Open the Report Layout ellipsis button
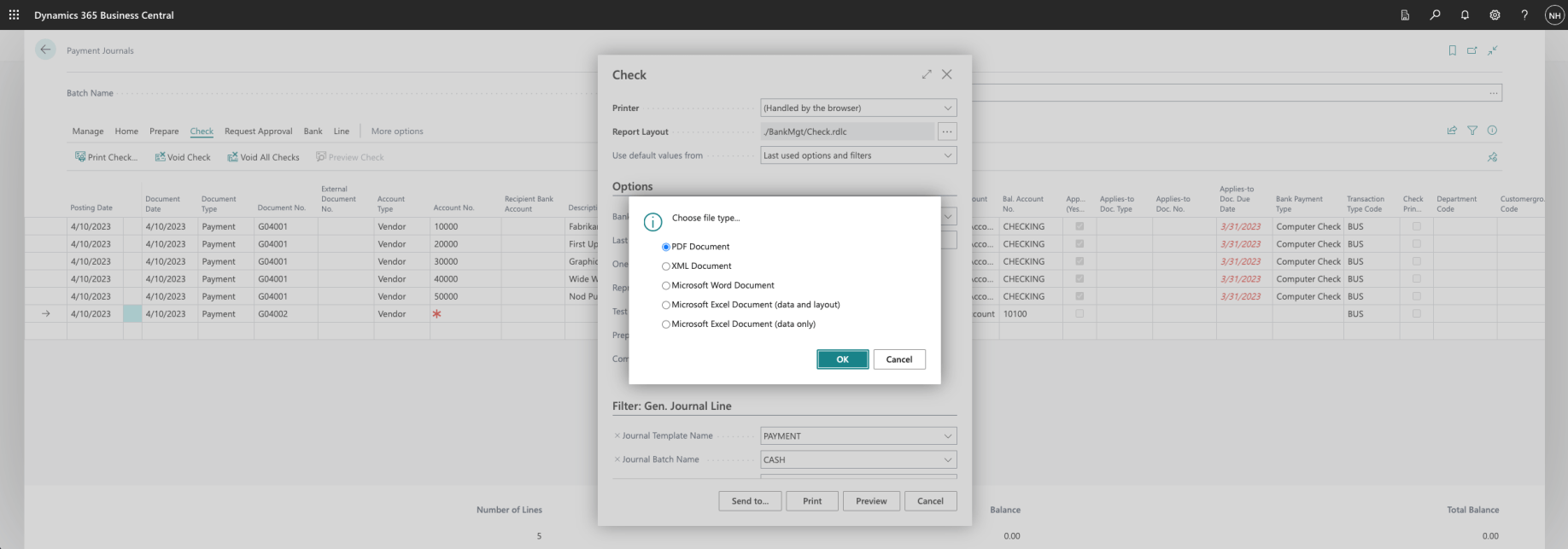The width and height of the screenshot is (1568, 549). click(x=947, y=131)
